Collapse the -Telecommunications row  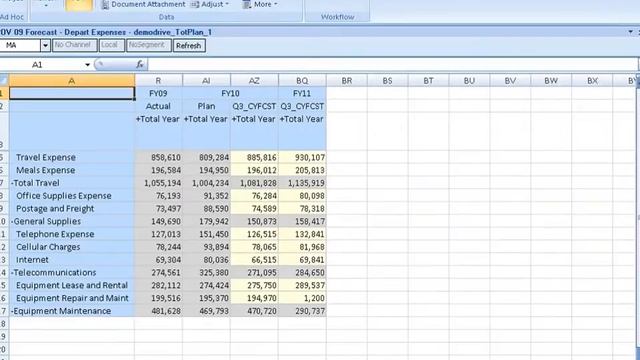coord(12,272)
